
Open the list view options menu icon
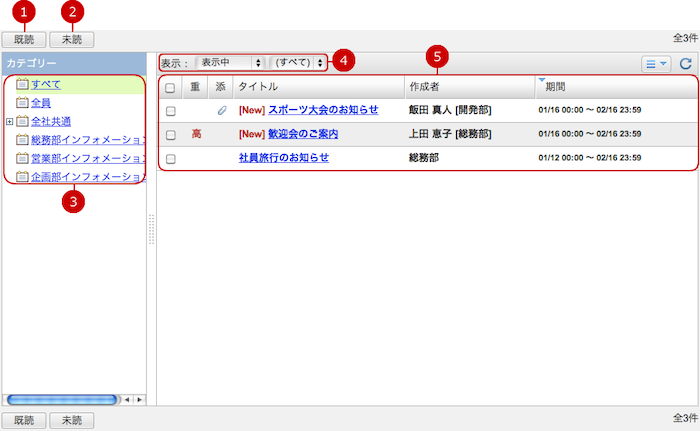pos(656,64)
